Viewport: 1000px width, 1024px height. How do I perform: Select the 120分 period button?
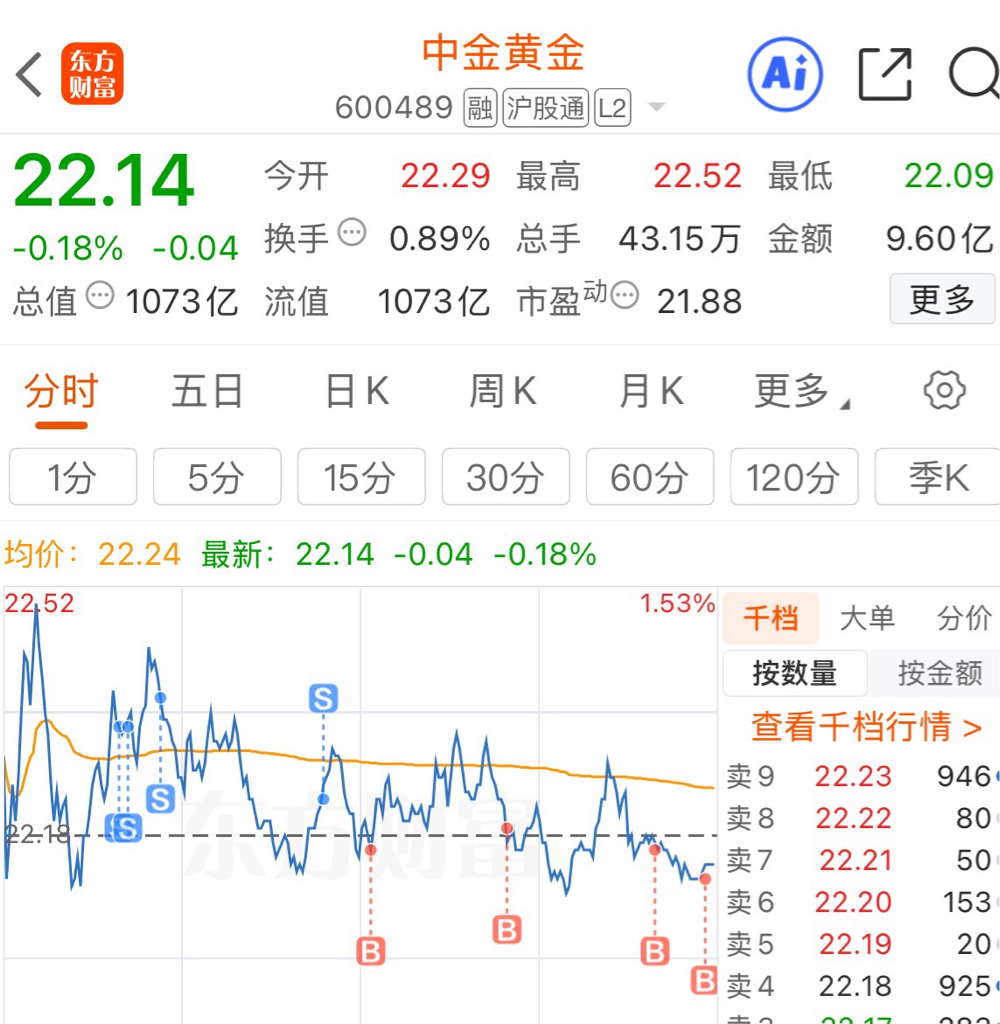click(794, 477)
